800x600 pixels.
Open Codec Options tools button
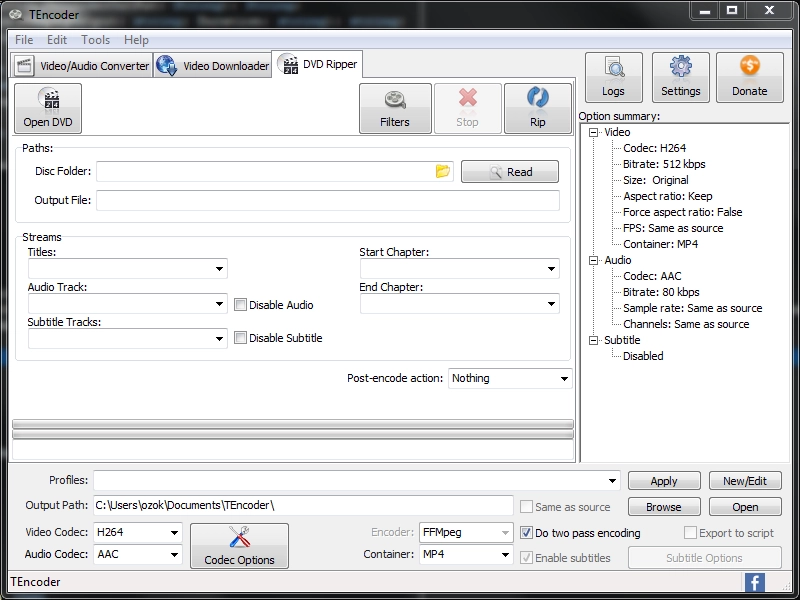tap(239, 545)
